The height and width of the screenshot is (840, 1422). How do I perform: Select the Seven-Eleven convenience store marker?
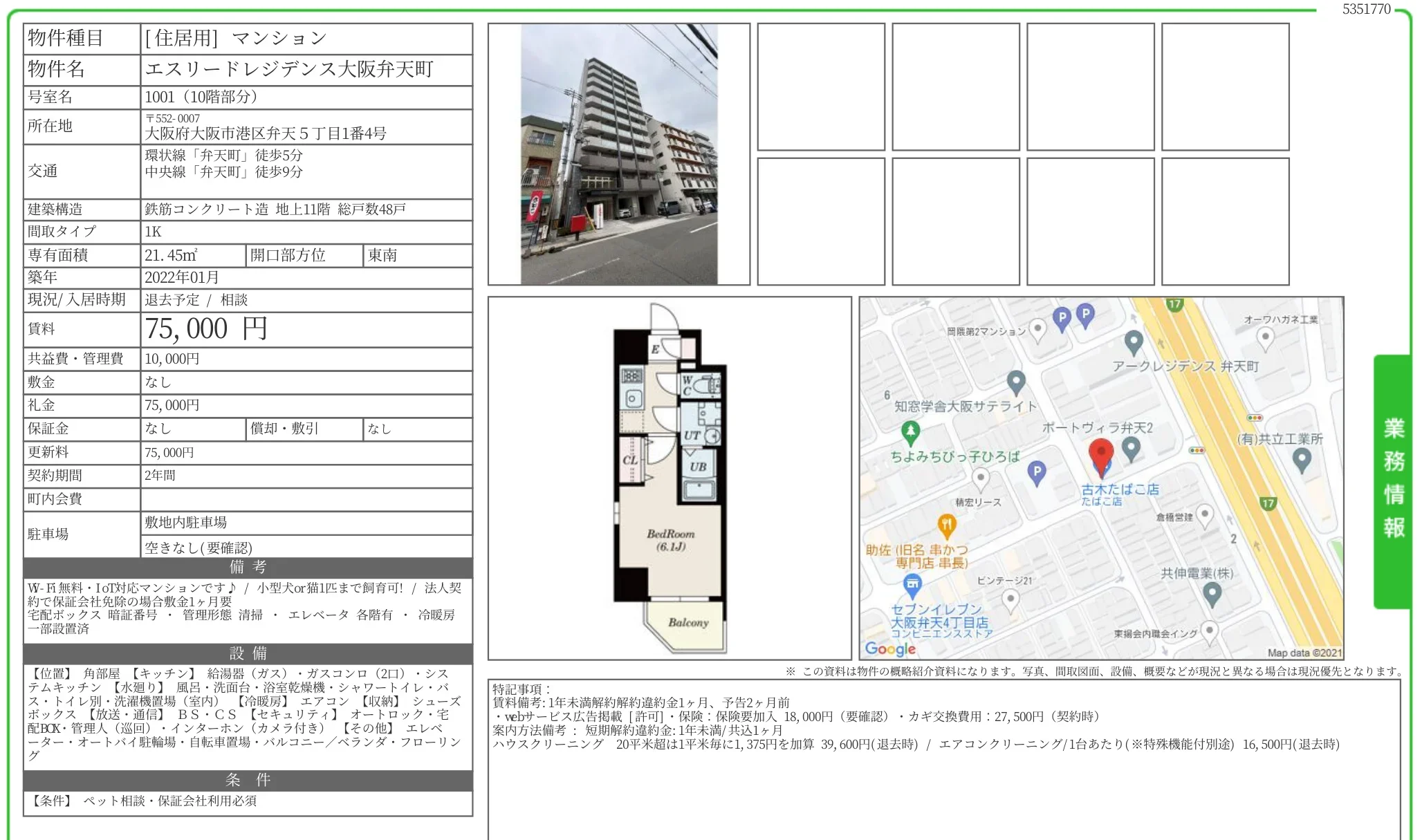click(912, 585)
